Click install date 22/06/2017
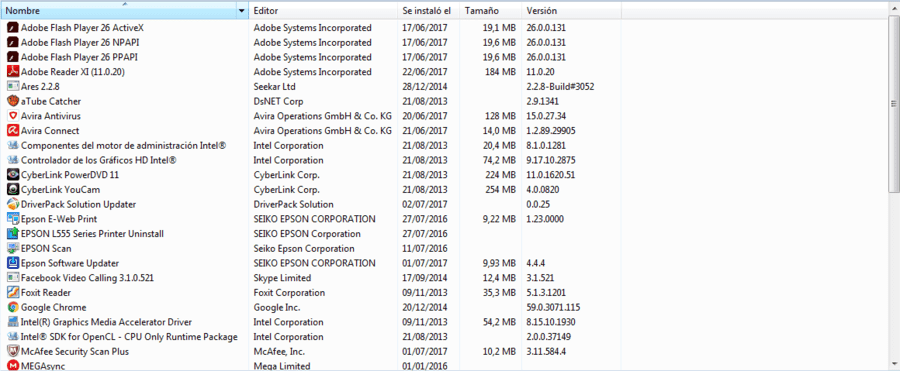Screen dimensions: 900x371 [x=425, y=72]
